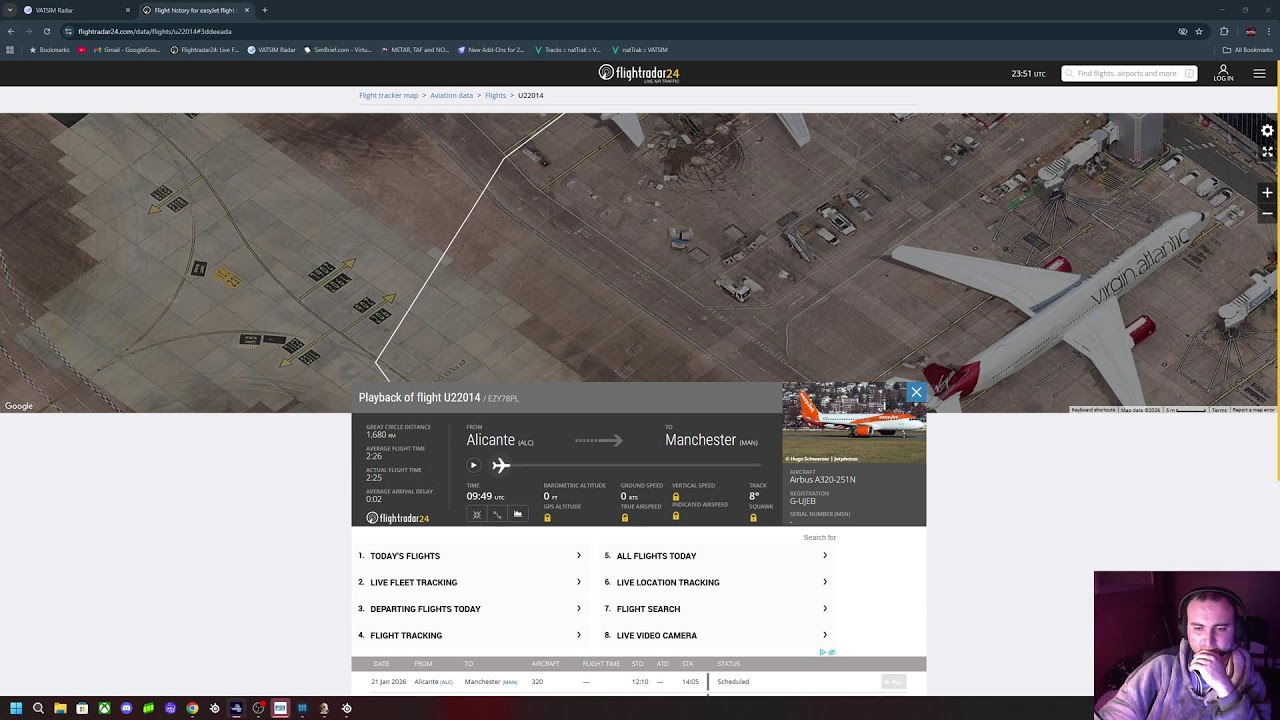1280x720 pixels.
Task: Click the squawk lock icon
Action: [753, 518]
